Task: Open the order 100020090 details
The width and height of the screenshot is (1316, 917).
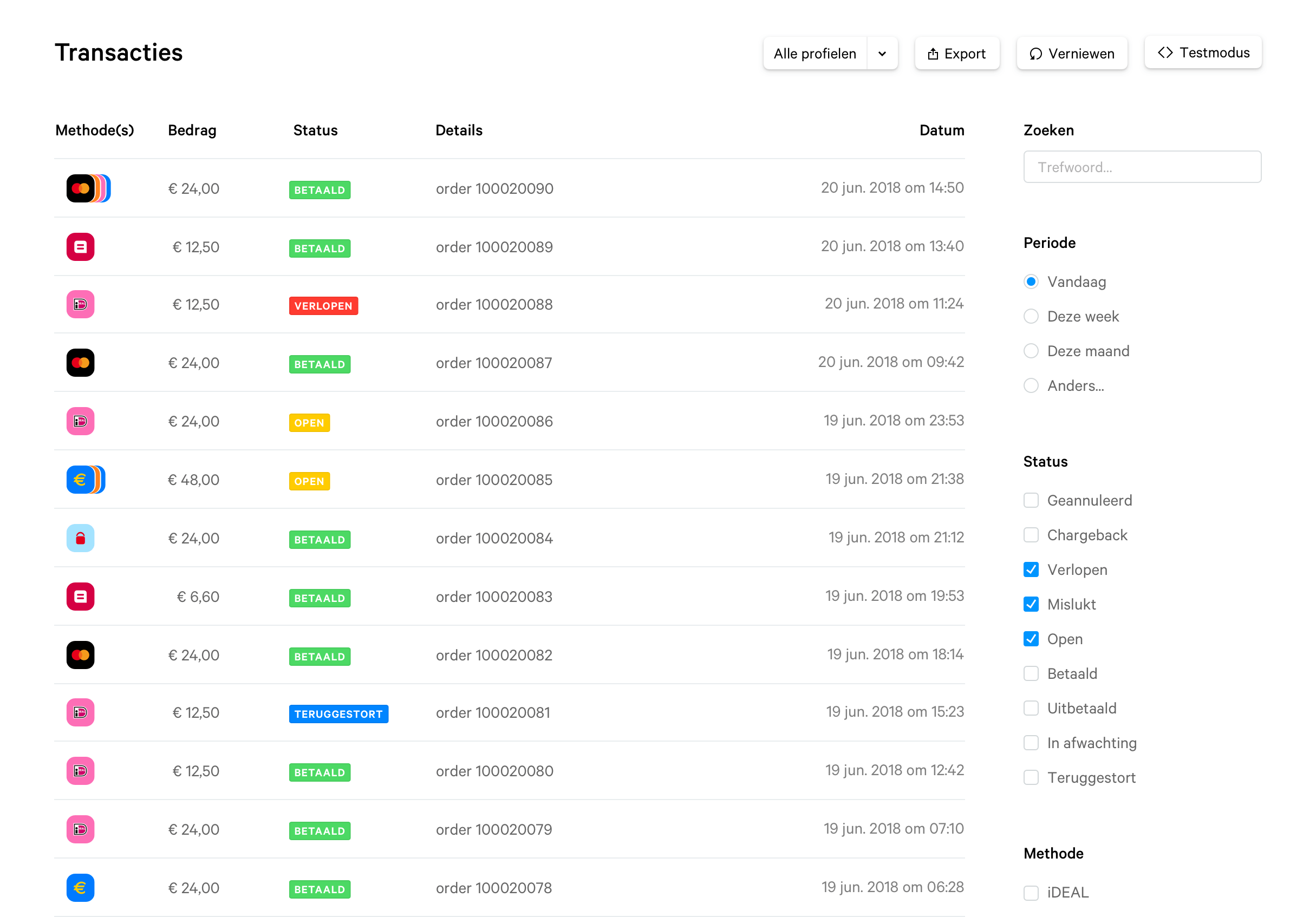Action: click(494, 188)
